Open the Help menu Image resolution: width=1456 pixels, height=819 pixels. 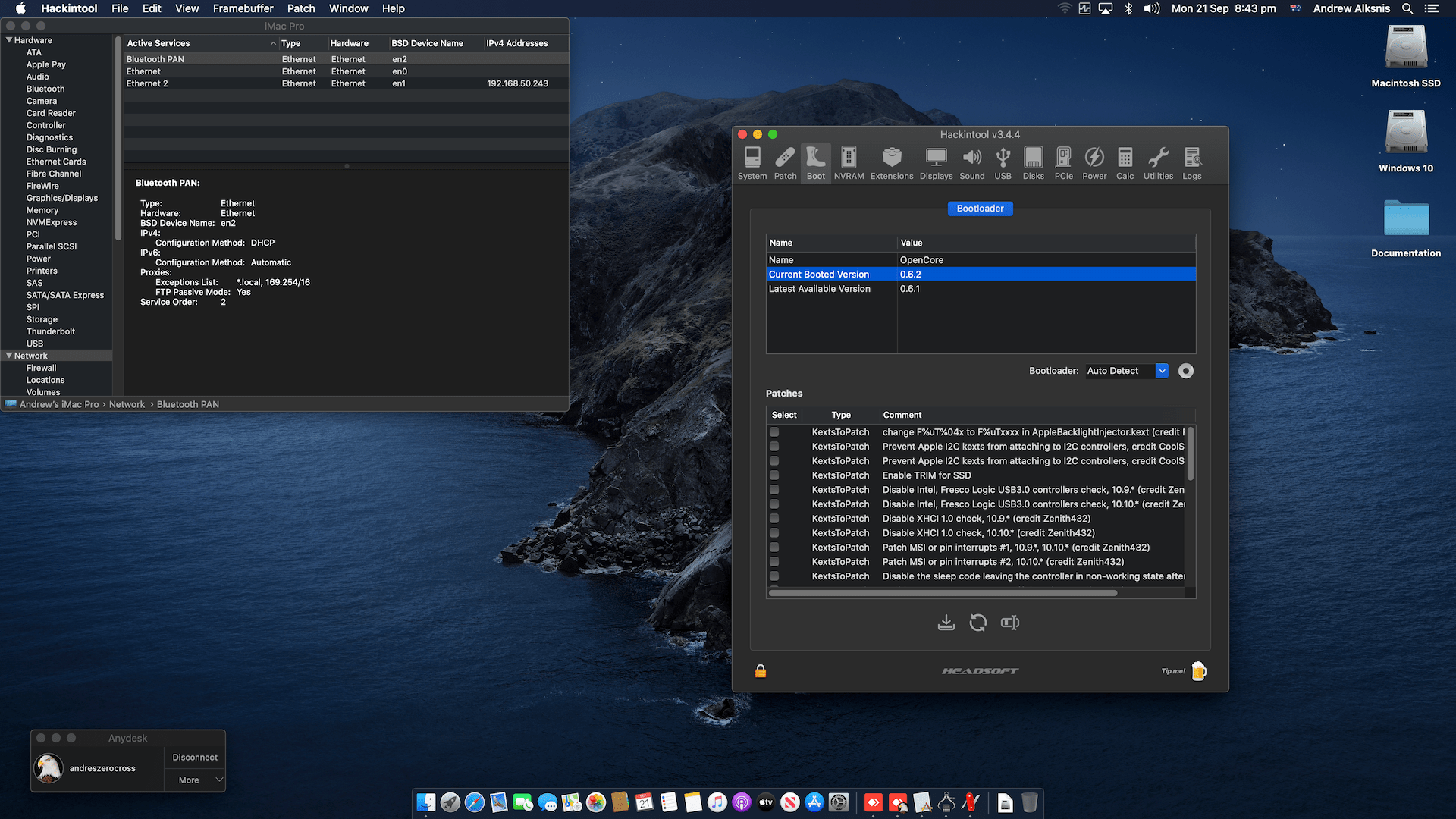pos(393,8)
